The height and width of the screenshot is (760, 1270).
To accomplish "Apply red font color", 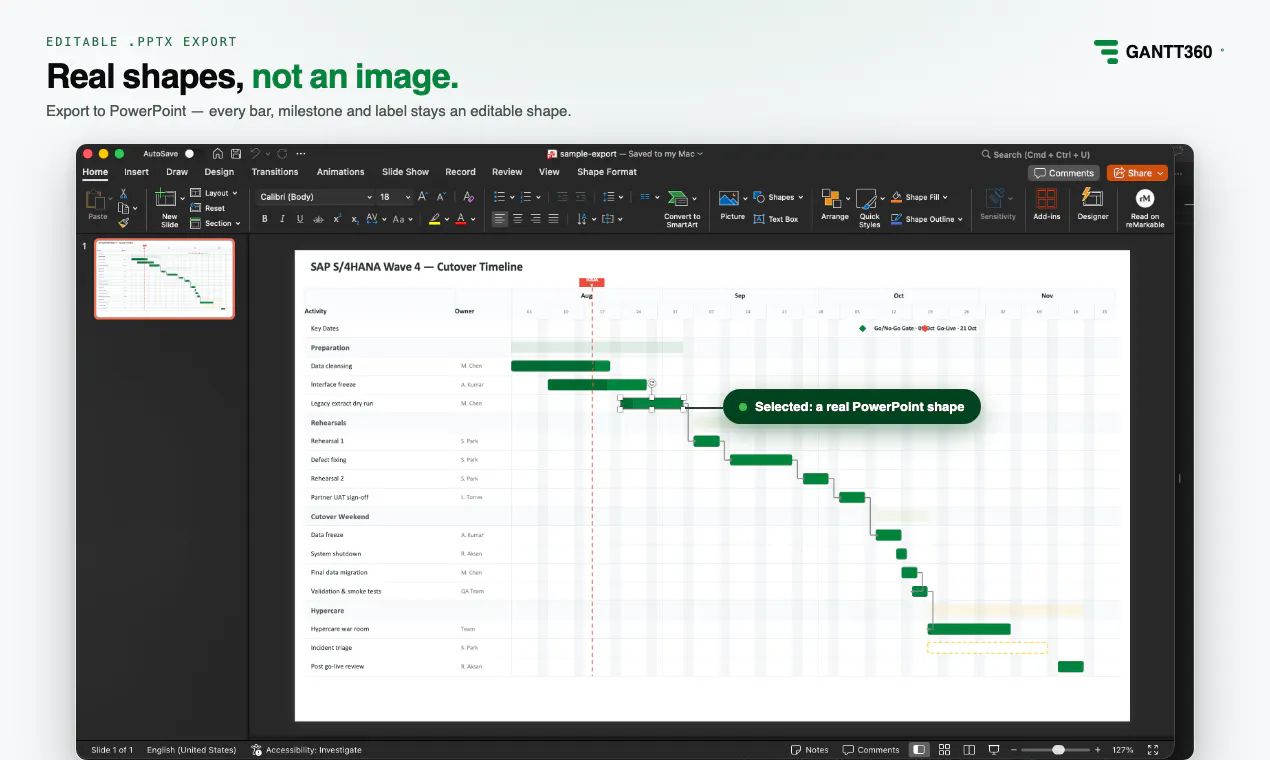I will point(460,219).
